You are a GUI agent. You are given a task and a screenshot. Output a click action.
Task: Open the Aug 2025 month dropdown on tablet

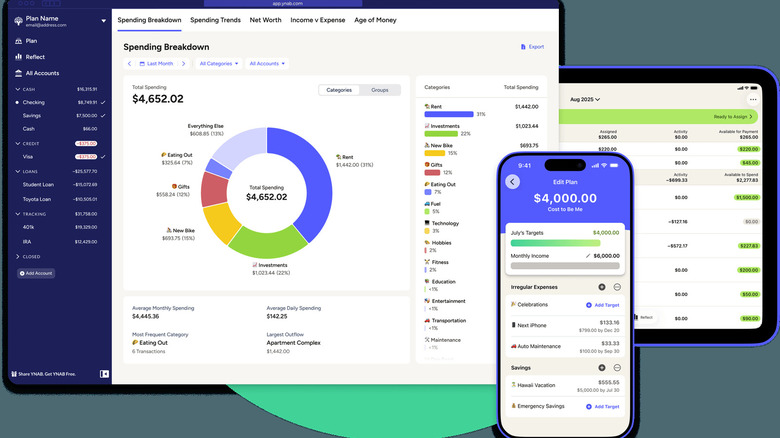pyautogui.click(x=585, y=100)
